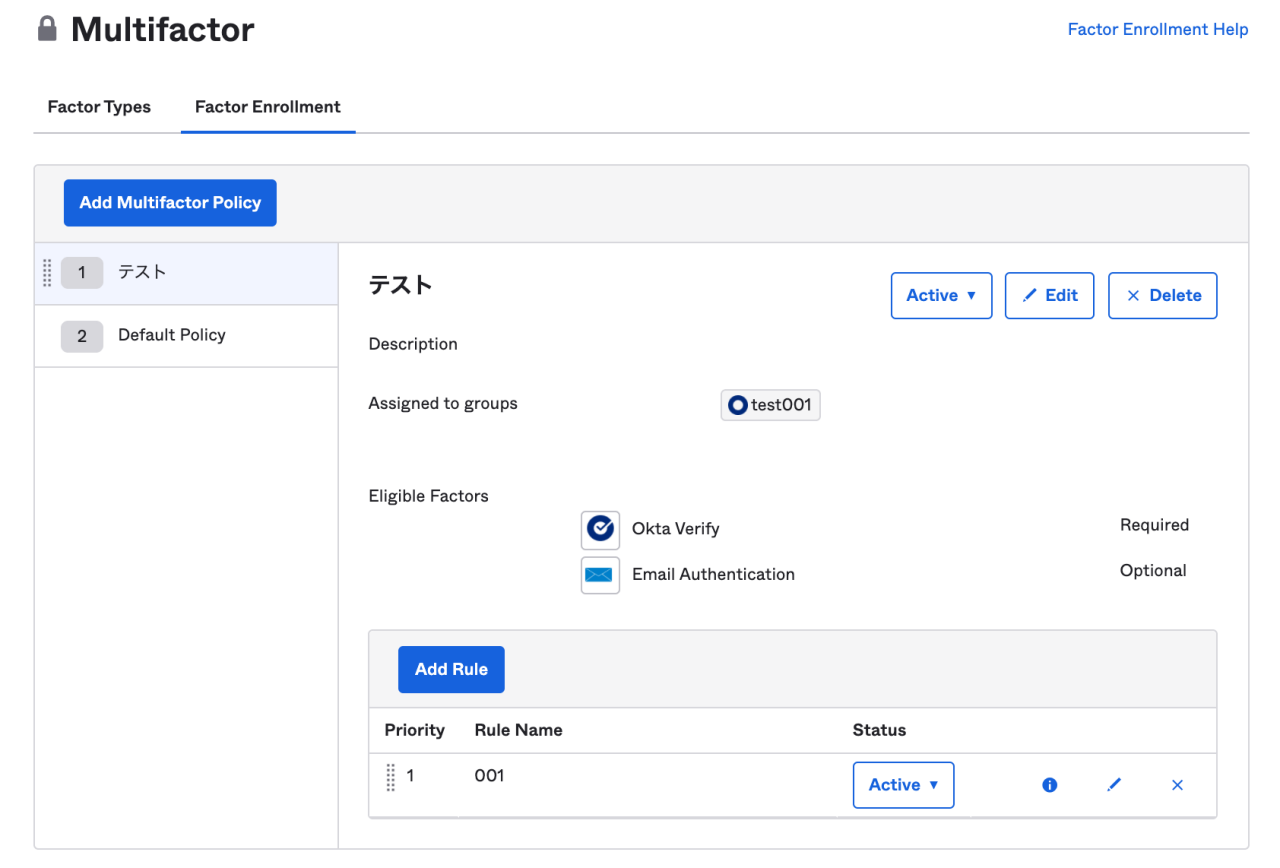
Task: Delete the テスト policy
Action: tap(1162, 296)
